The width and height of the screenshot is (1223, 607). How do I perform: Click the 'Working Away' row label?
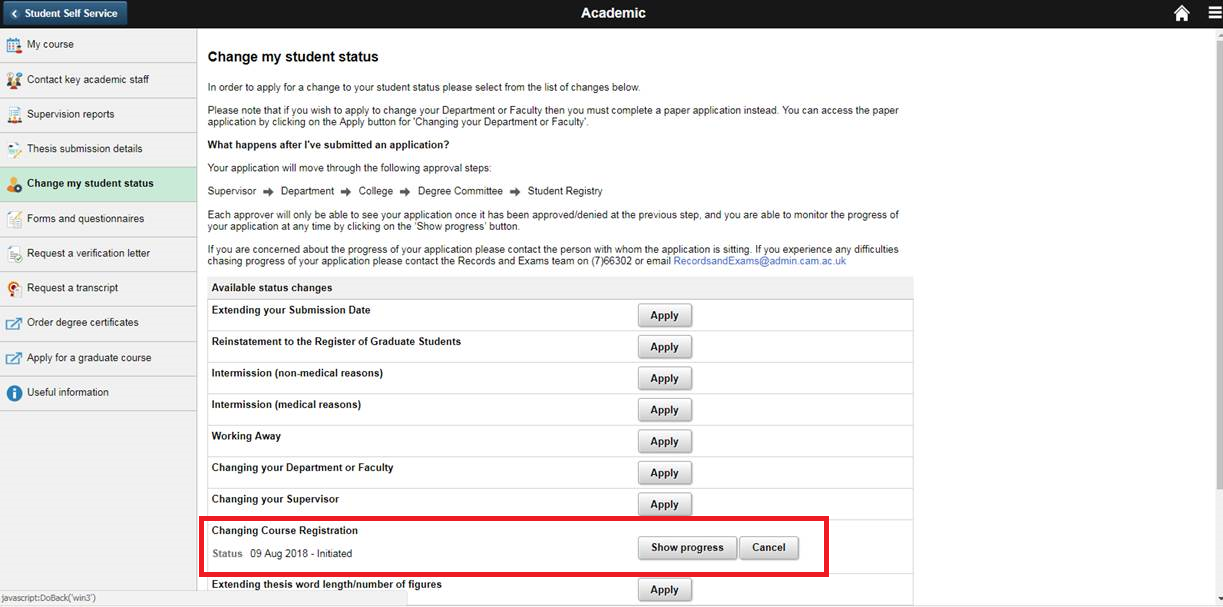coord(246,437)
